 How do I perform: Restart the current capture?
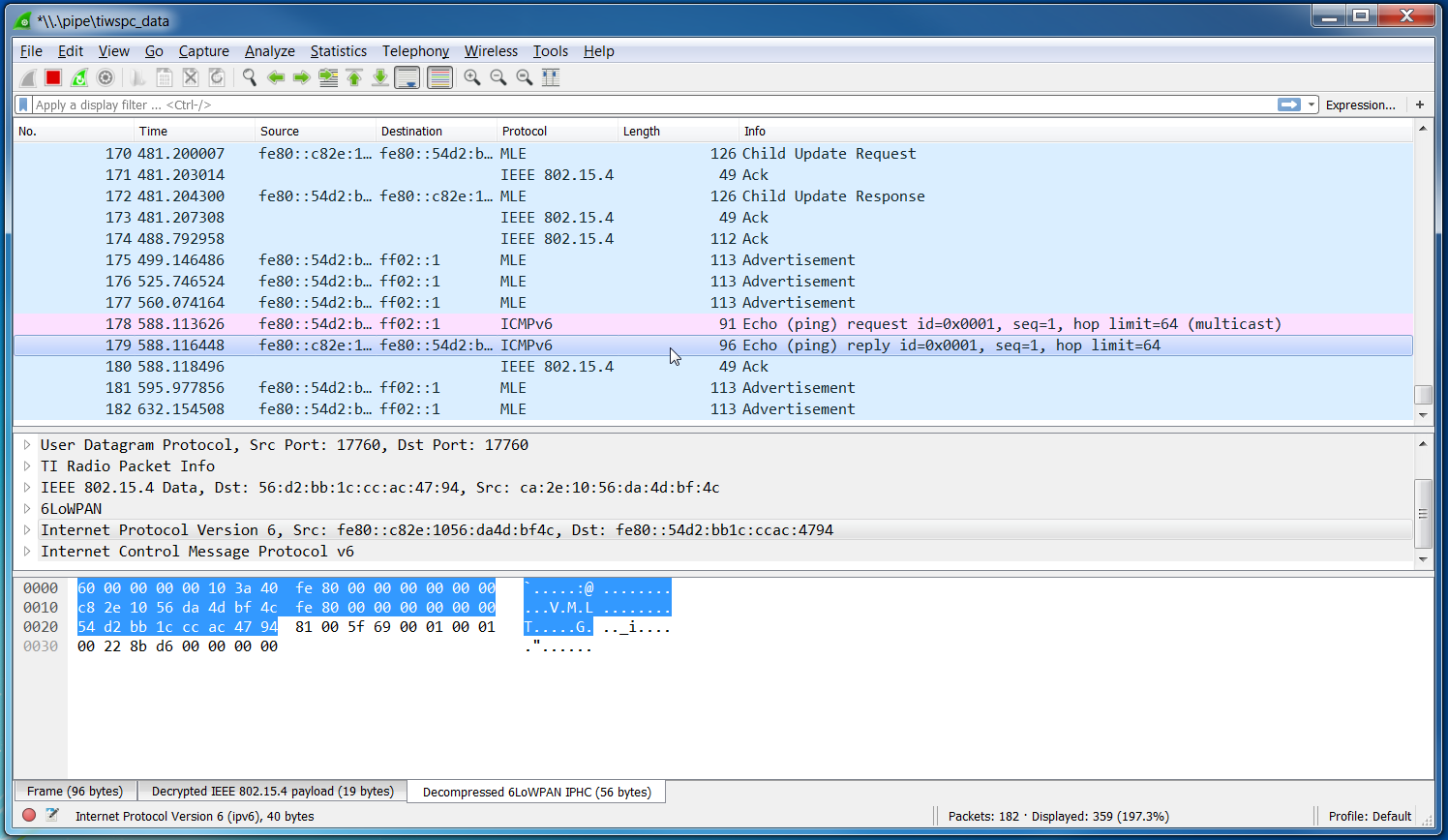click(x=77, y=77)
